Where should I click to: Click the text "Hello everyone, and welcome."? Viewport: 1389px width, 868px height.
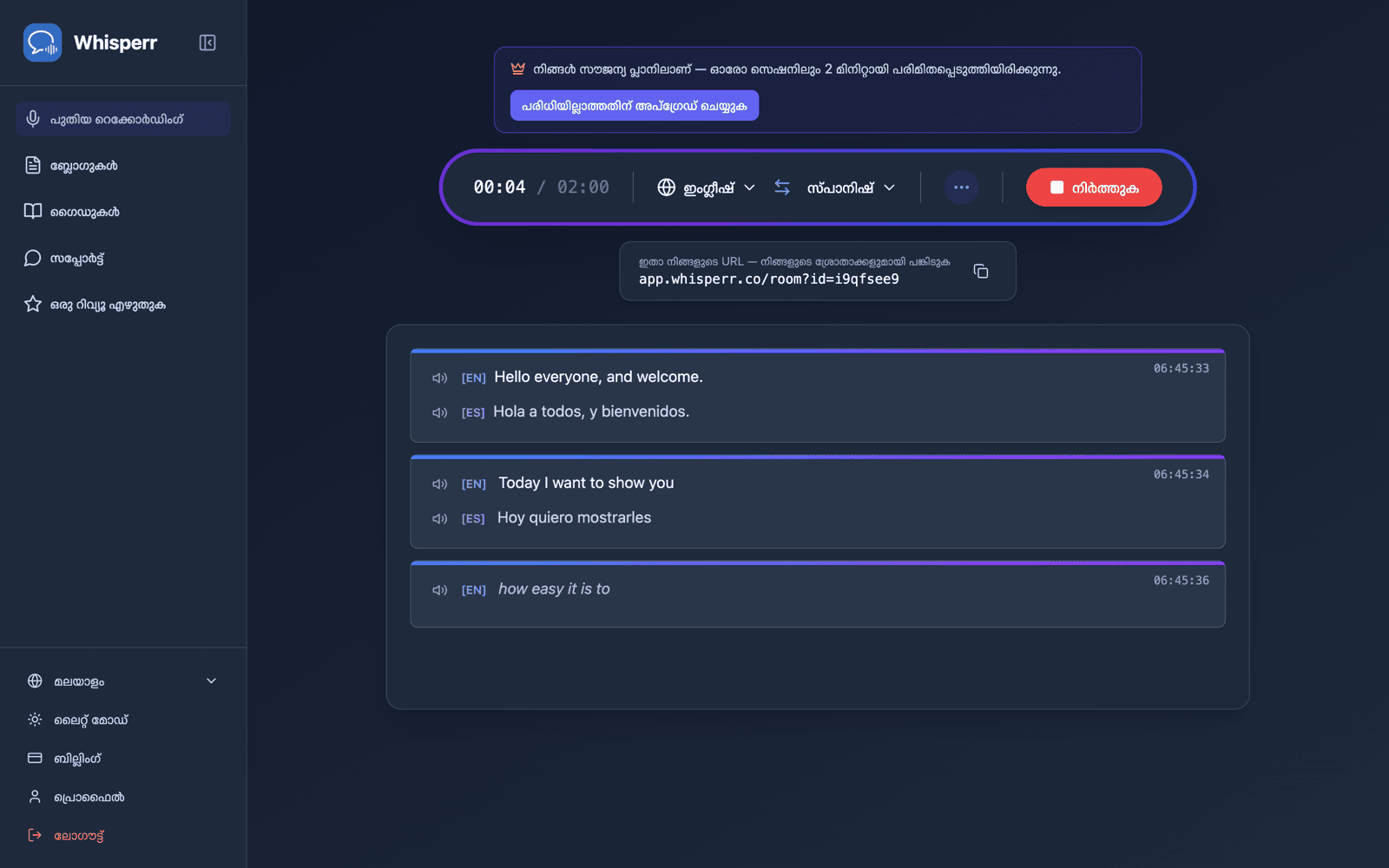tap(599, 377)
